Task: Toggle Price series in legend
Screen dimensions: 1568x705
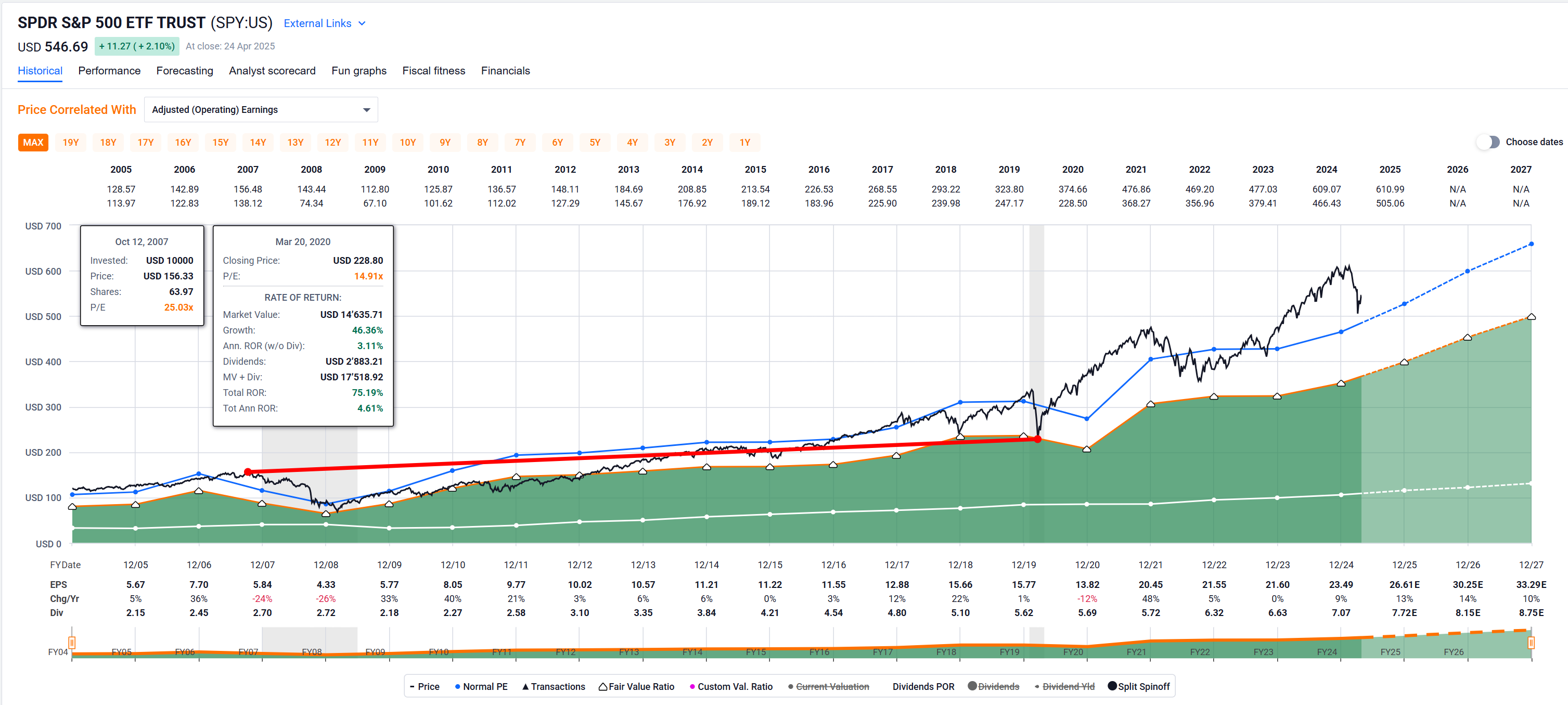Action: [425, 686]
